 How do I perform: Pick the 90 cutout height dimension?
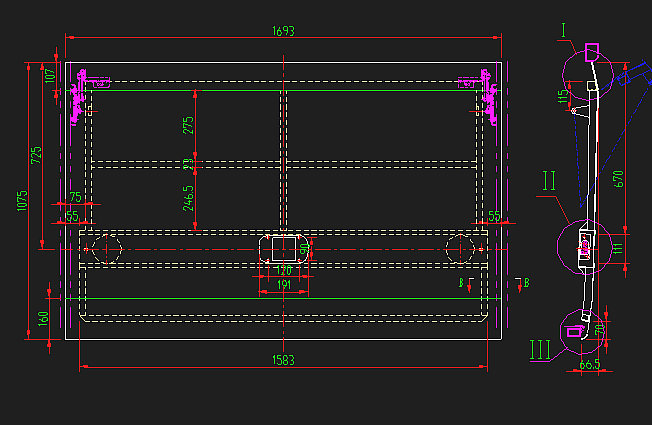click(305, 249)
